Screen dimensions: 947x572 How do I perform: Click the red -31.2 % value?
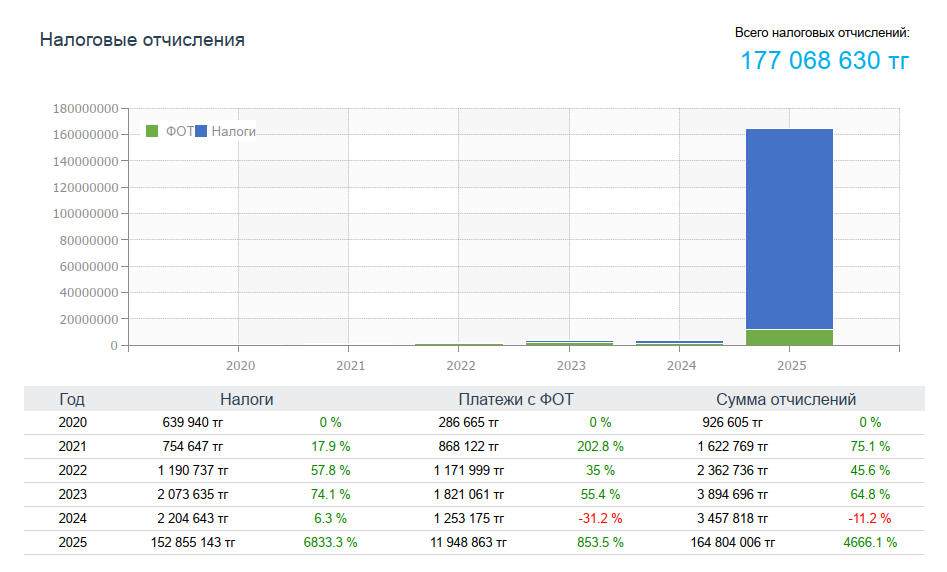tap(599, 518)
